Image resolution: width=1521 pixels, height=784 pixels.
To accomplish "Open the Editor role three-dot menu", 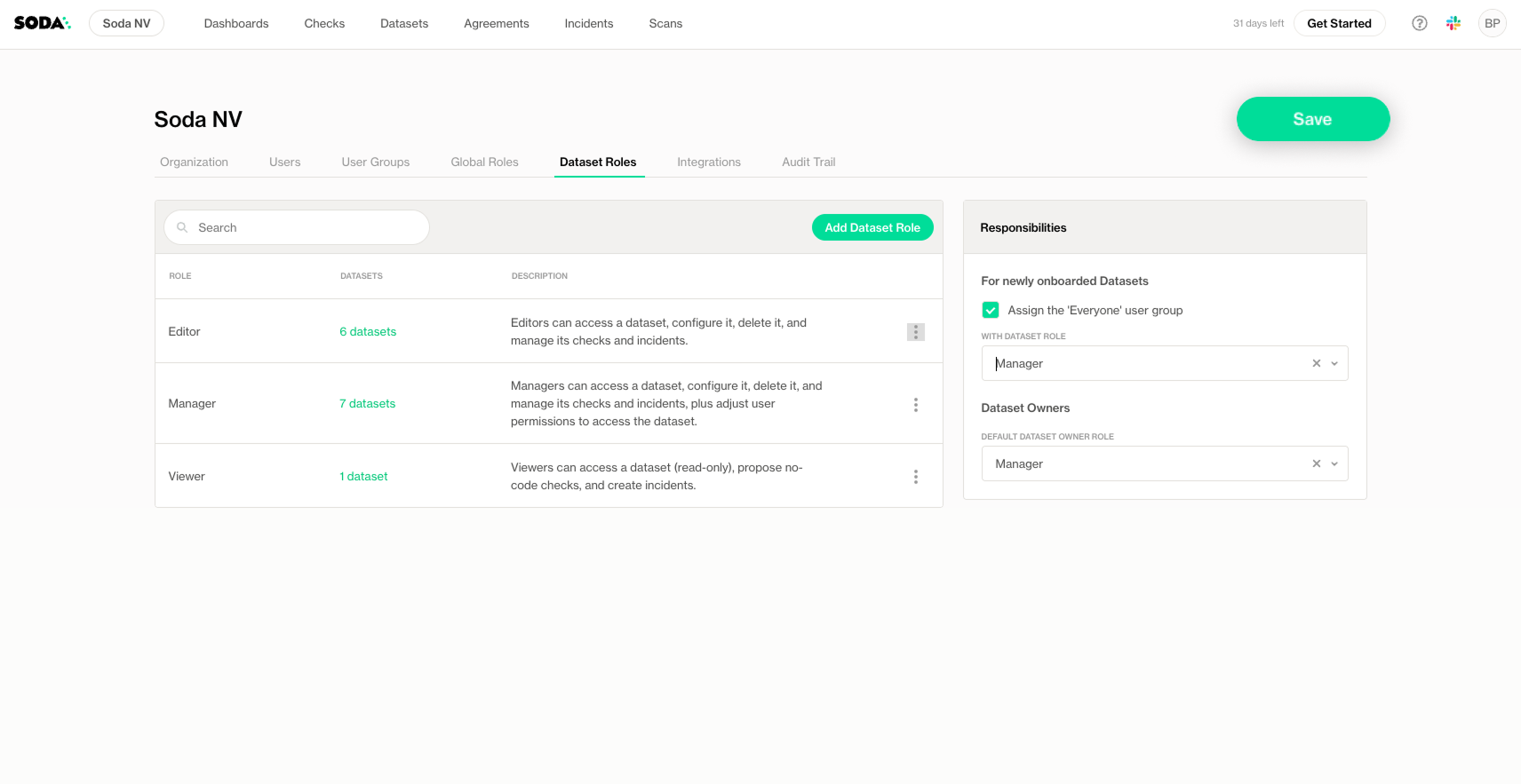I will (x=915, y=332).
